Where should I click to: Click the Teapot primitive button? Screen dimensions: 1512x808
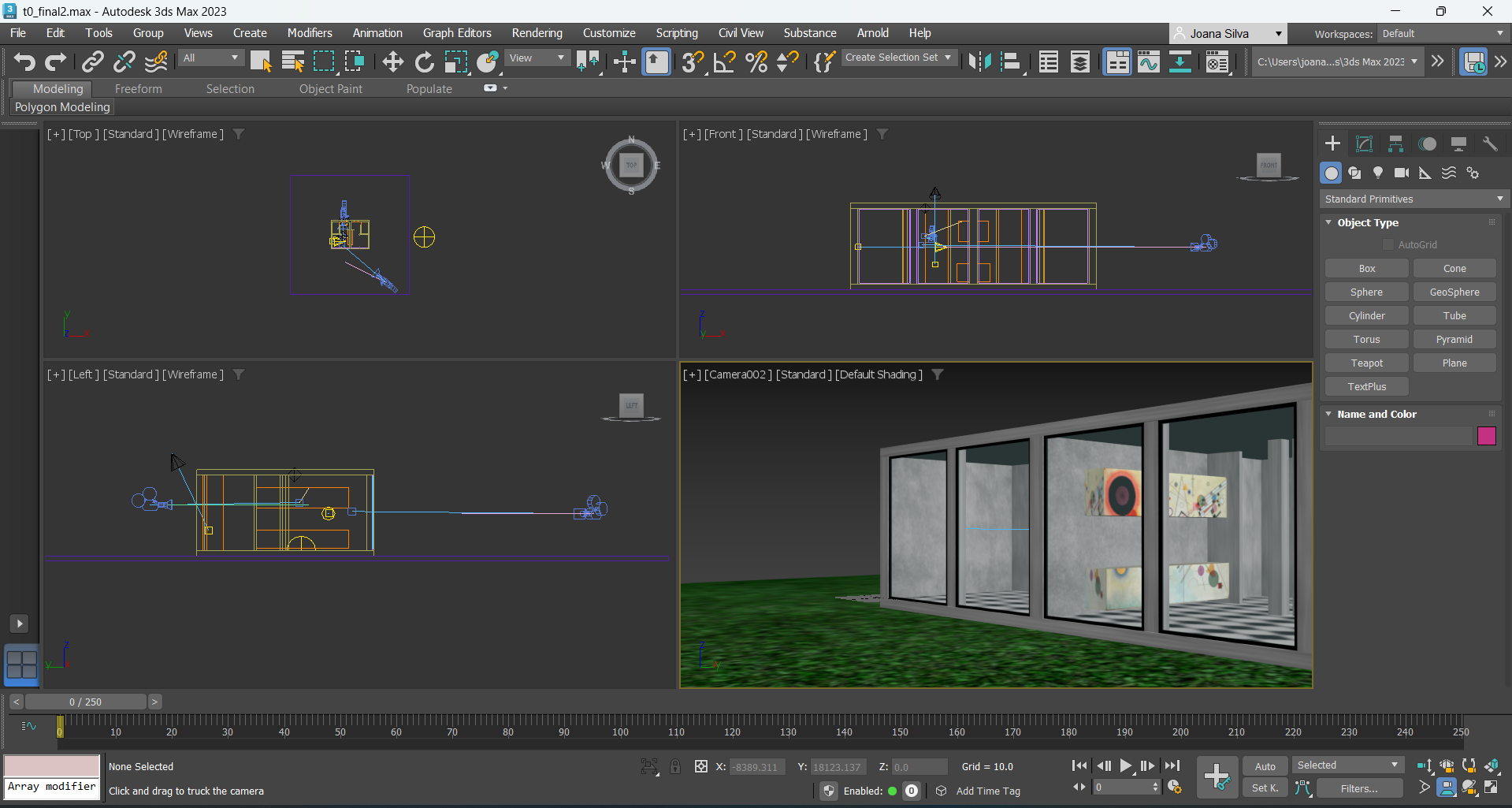1366,363
